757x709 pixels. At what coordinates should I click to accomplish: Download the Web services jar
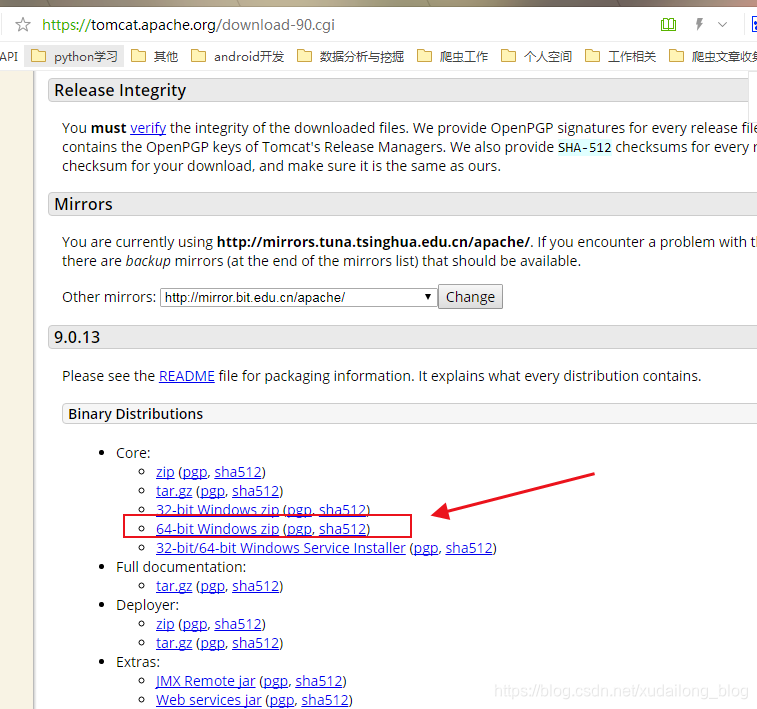[x=209, y=700]
